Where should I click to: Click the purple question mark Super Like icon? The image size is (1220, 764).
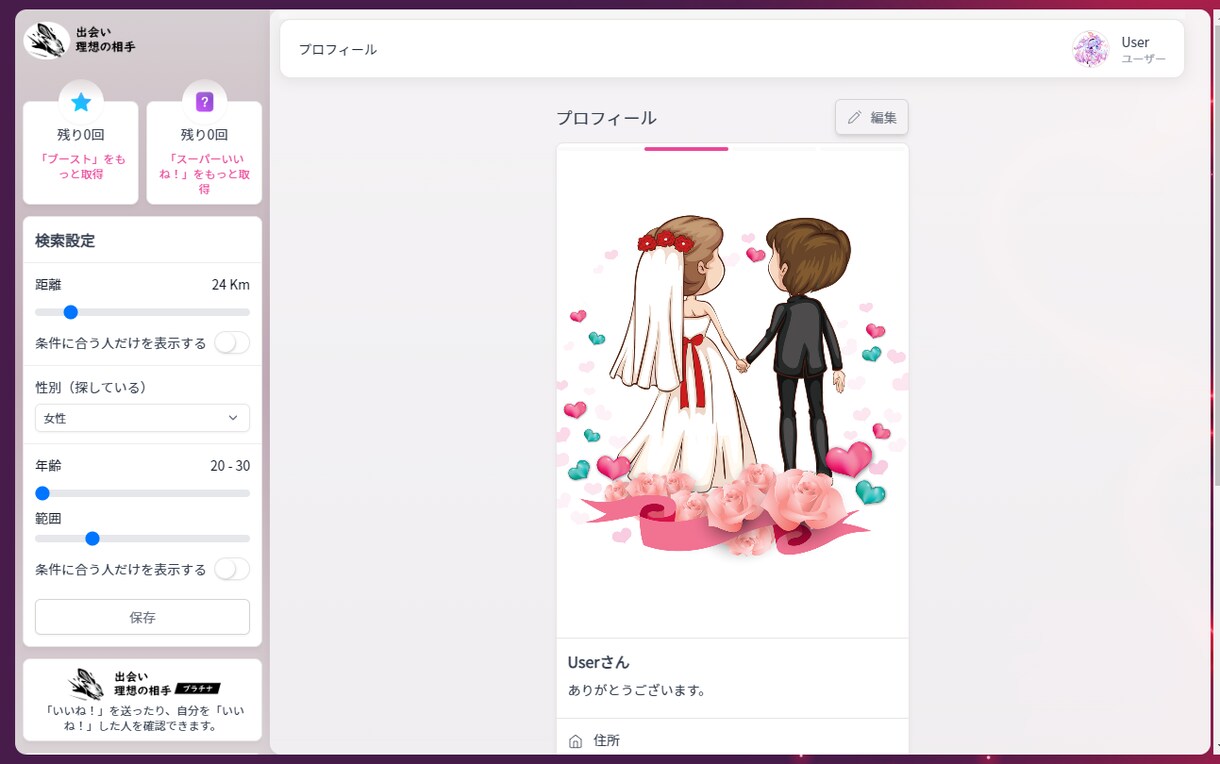tap(204, 102)
